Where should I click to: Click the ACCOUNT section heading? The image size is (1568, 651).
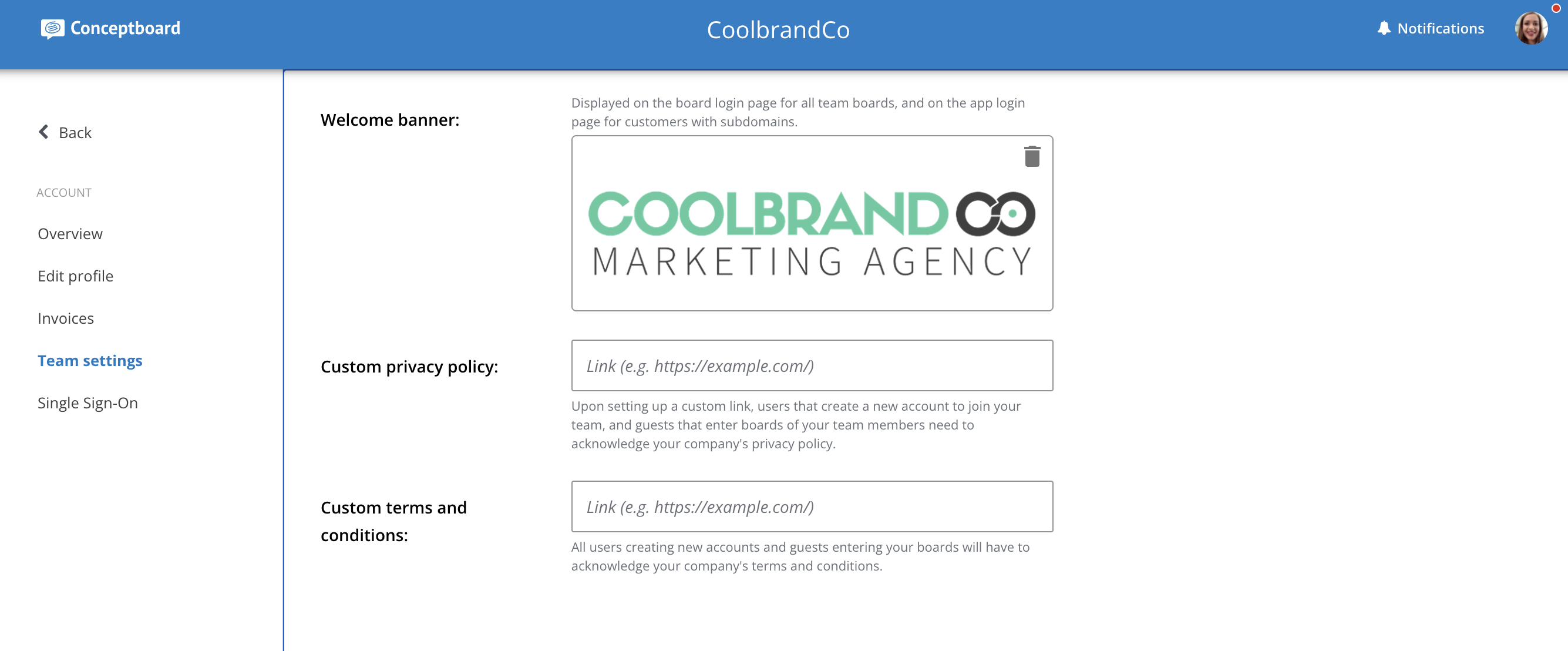click(64, 193)
